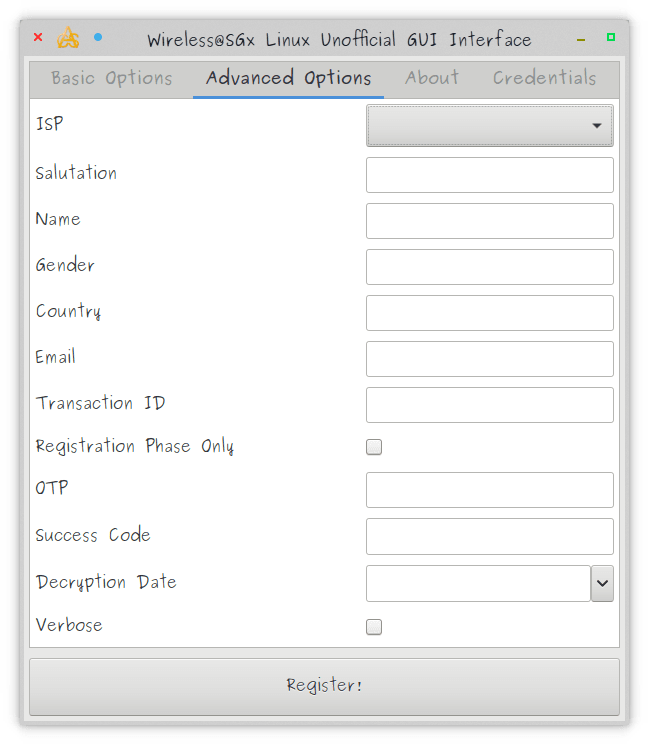Click the Decryption Date text entry

tap(478, 583)
